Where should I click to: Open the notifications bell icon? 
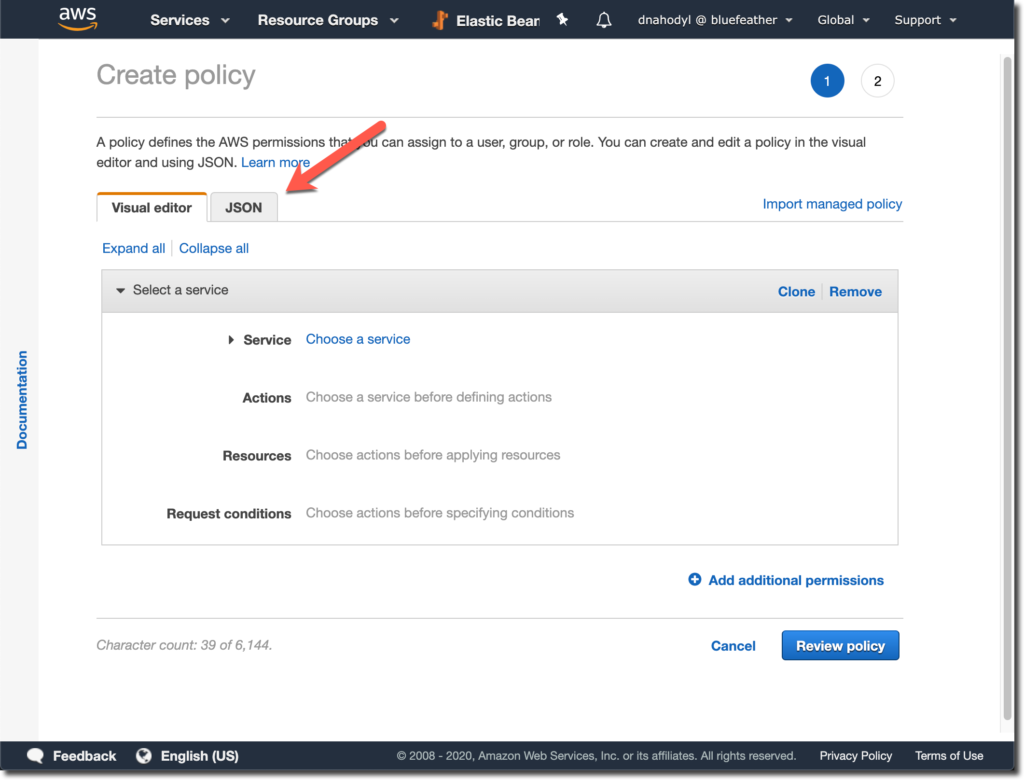click(604, 20)
